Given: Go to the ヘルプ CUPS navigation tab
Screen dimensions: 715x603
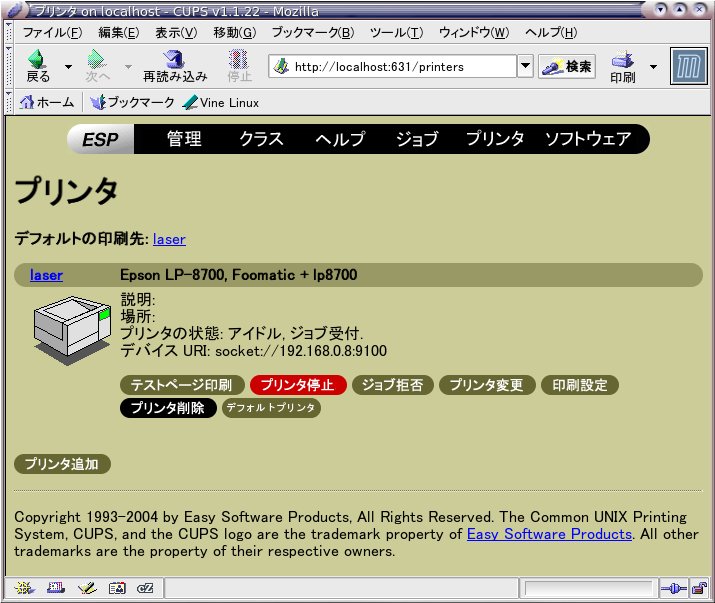Looking at the screenshot, I should pos(341,139).
